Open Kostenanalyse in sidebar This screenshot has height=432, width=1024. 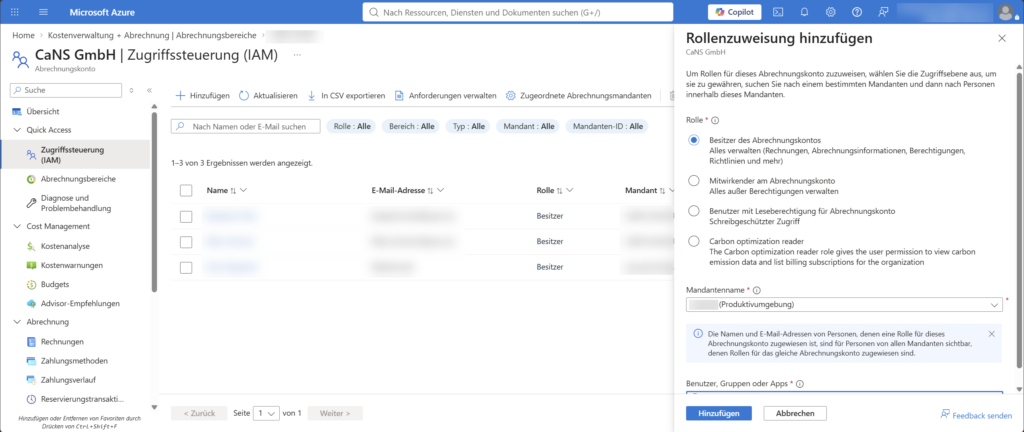click(65, 246)
